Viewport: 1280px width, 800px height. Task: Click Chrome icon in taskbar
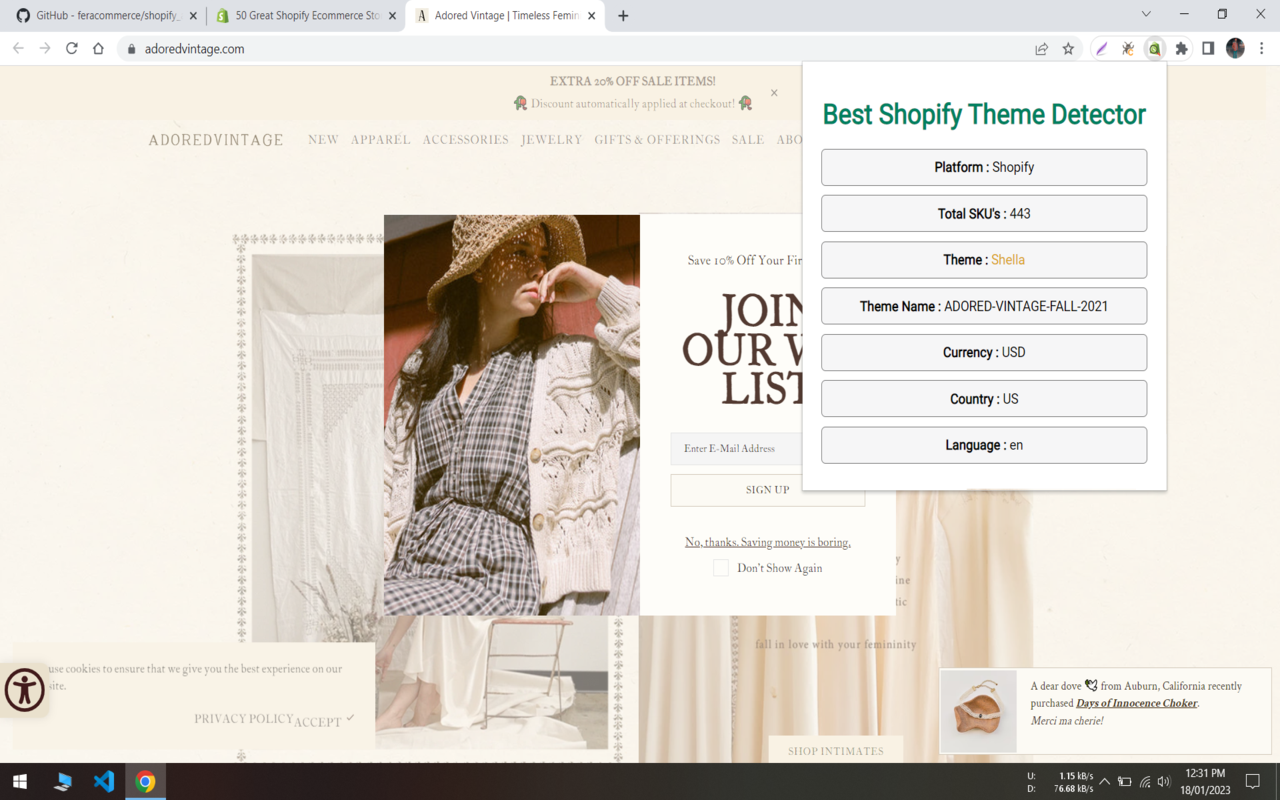146,781
